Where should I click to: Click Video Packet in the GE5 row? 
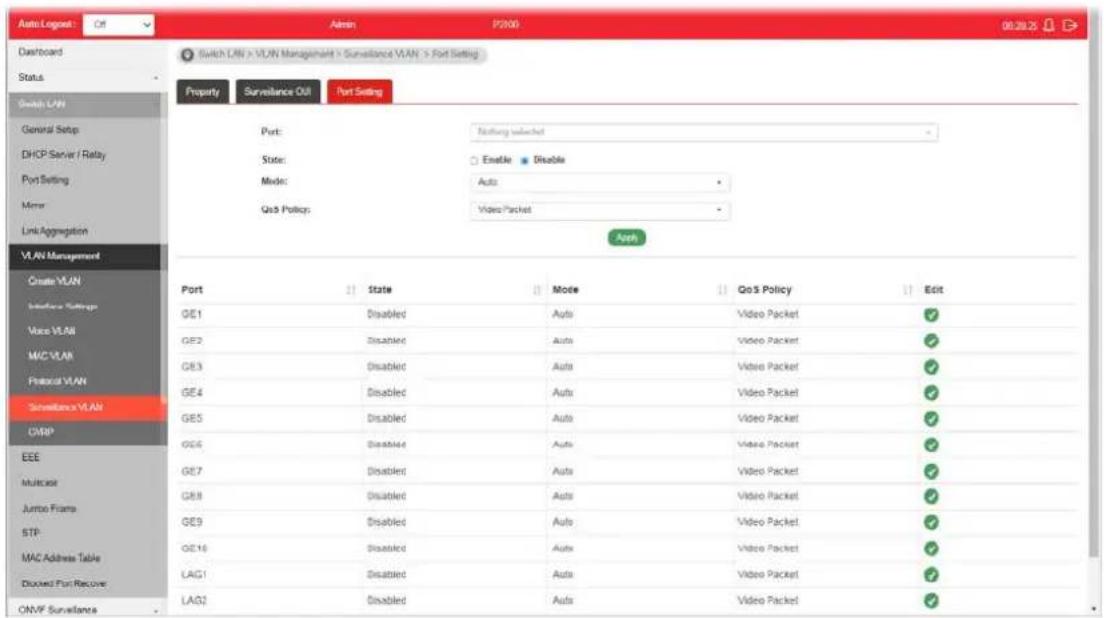coord(767,419)
